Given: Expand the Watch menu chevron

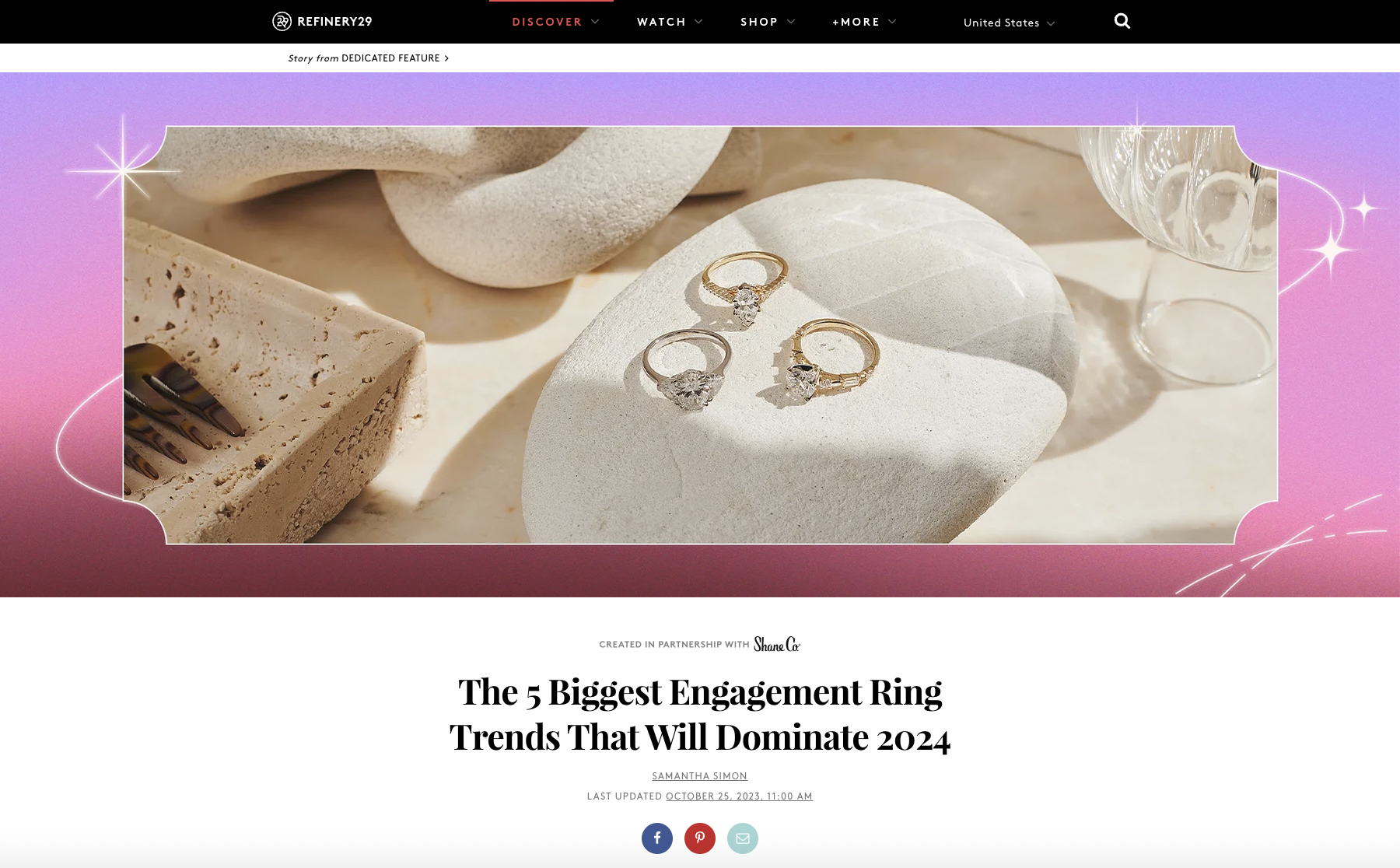Looking at the screenshot, I should 698,22.
